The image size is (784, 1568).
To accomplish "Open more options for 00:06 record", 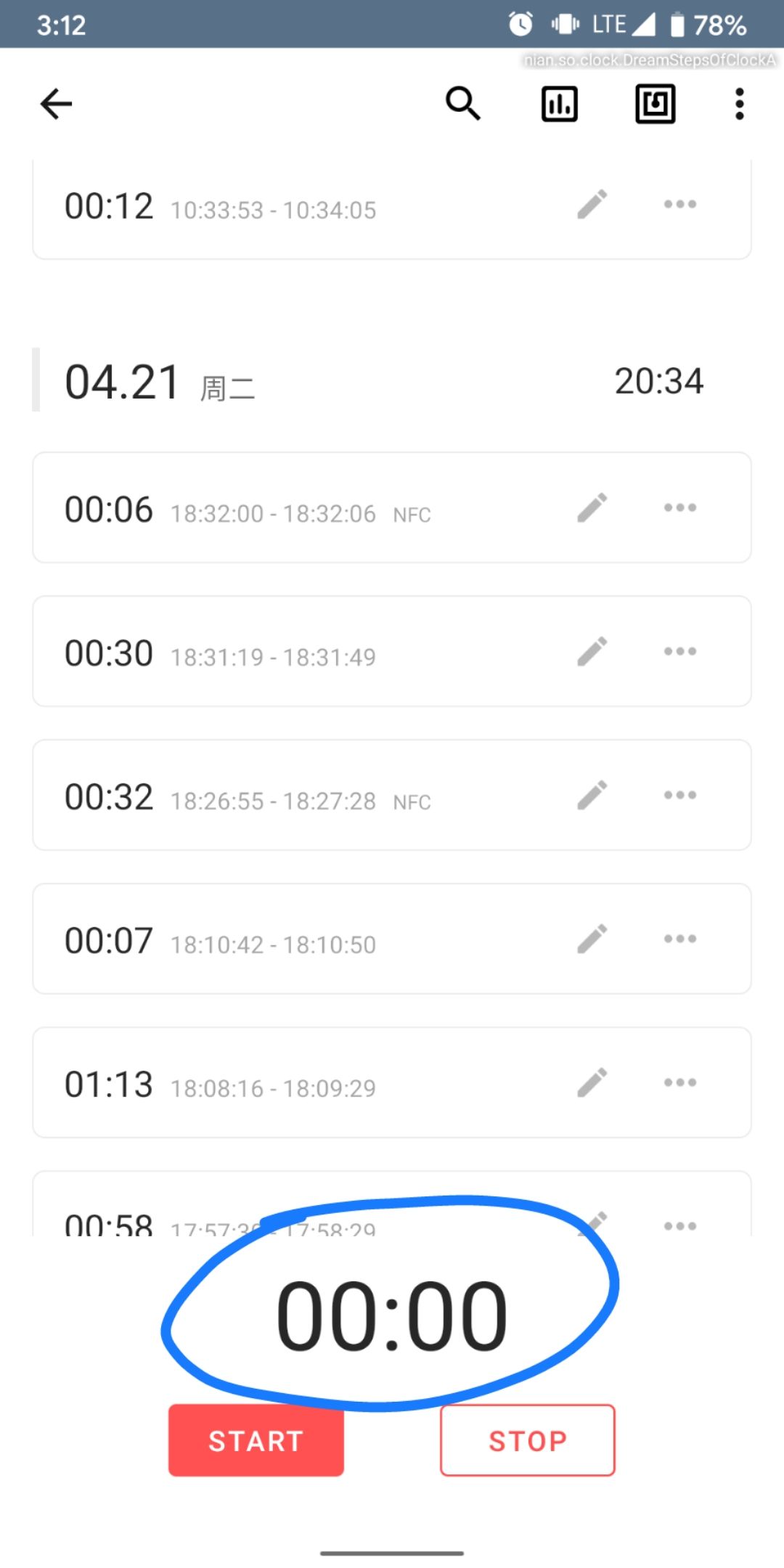I will (x=680, y=508).
